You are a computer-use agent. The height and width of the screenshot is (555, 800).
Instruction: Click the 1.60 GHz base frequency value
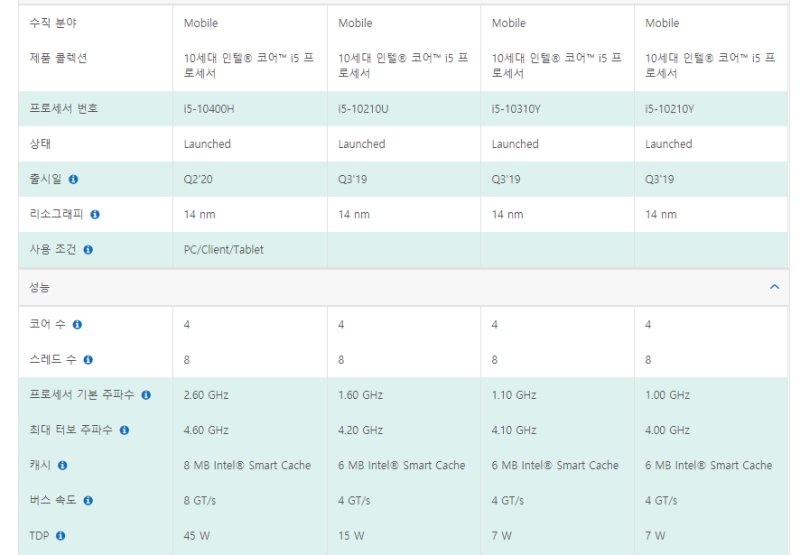[360, 395]
